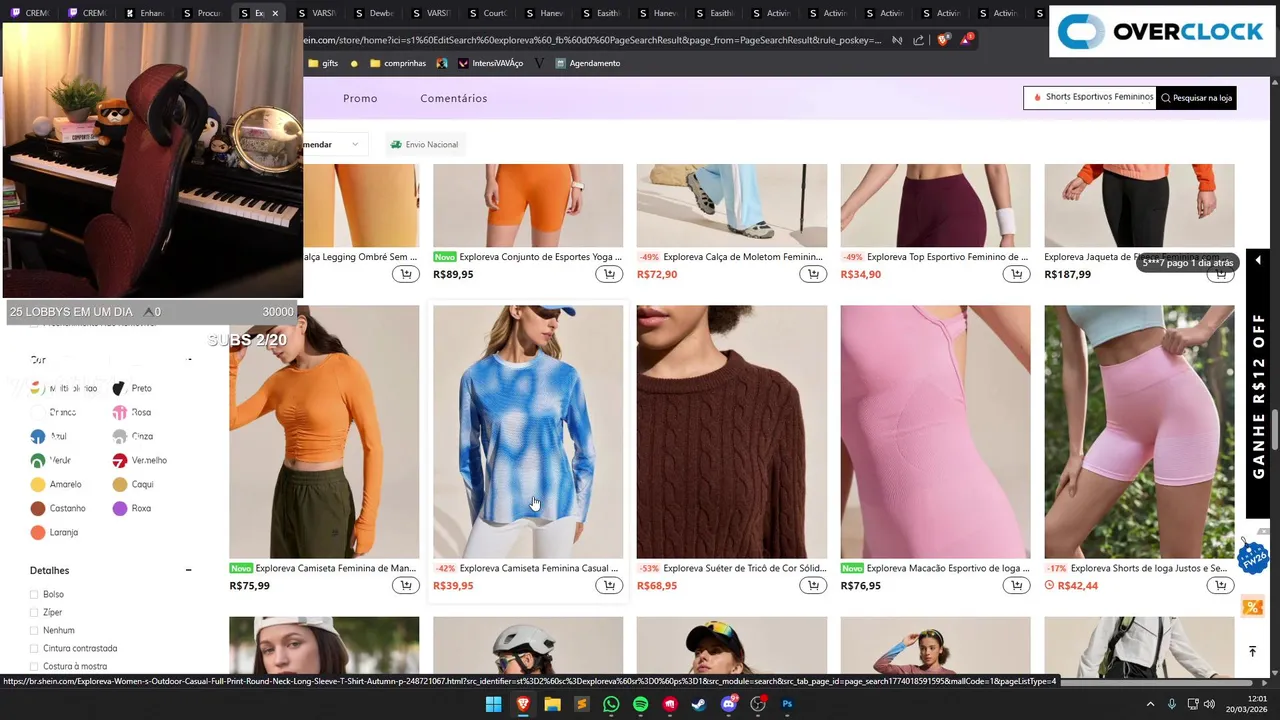Open the Comentários store tab
1280x720 pixels.
(453, 98)
